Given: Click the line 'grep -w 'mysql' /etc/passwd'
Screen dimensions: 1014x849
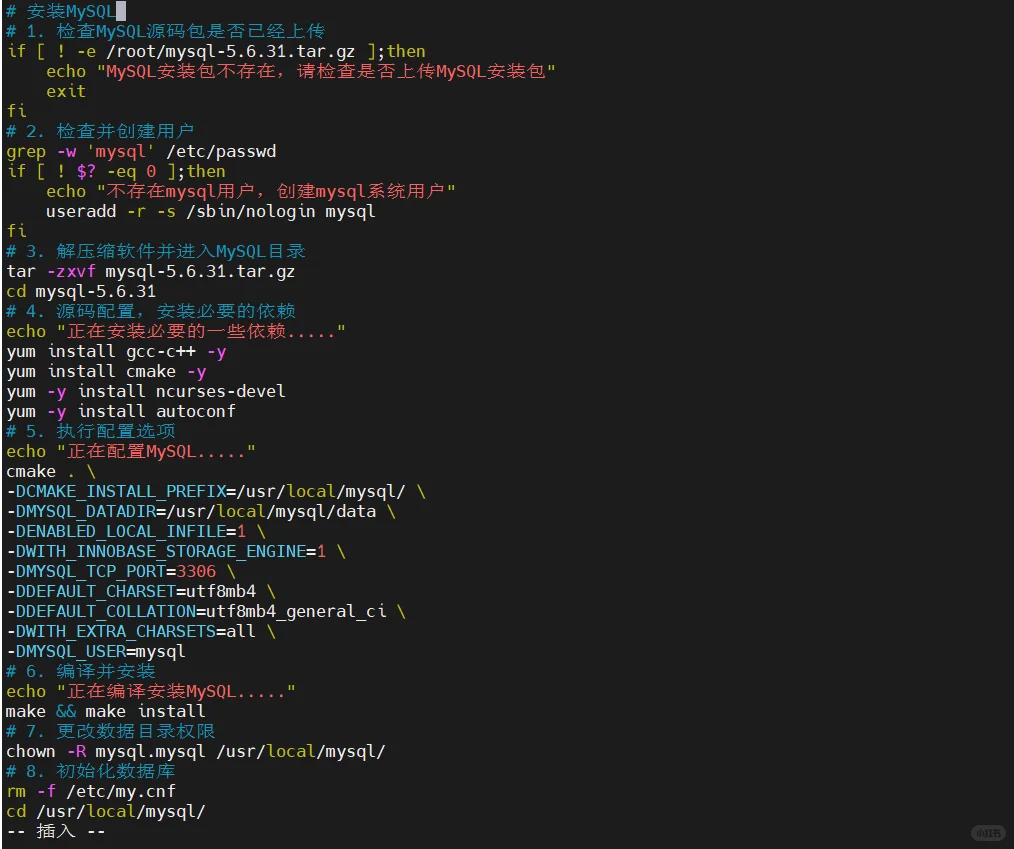Looking at the screenshot, I should coord(141,151).
